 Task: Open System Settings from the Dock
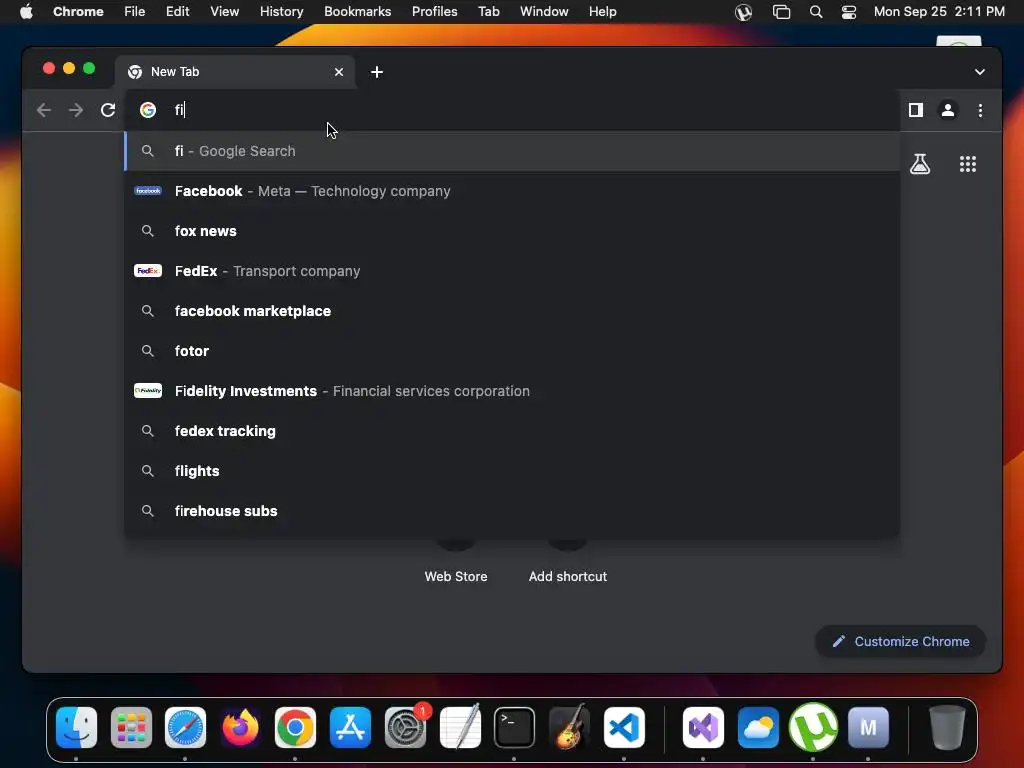point(406,727)
